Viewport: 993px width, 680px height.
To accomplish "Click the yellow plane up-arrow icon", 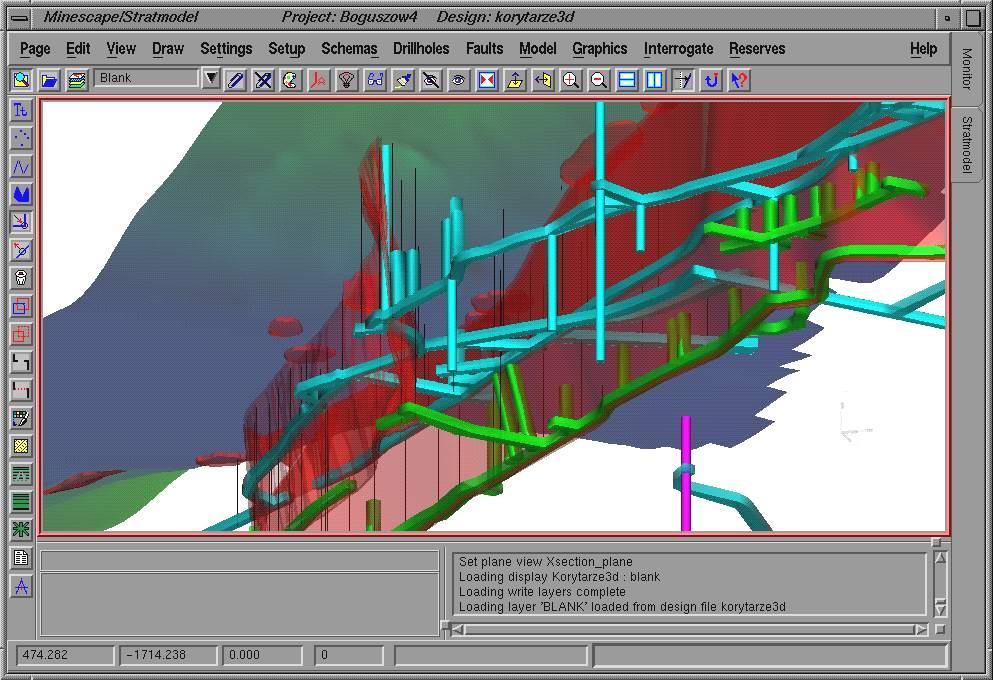I will click(x=515, y=80).
